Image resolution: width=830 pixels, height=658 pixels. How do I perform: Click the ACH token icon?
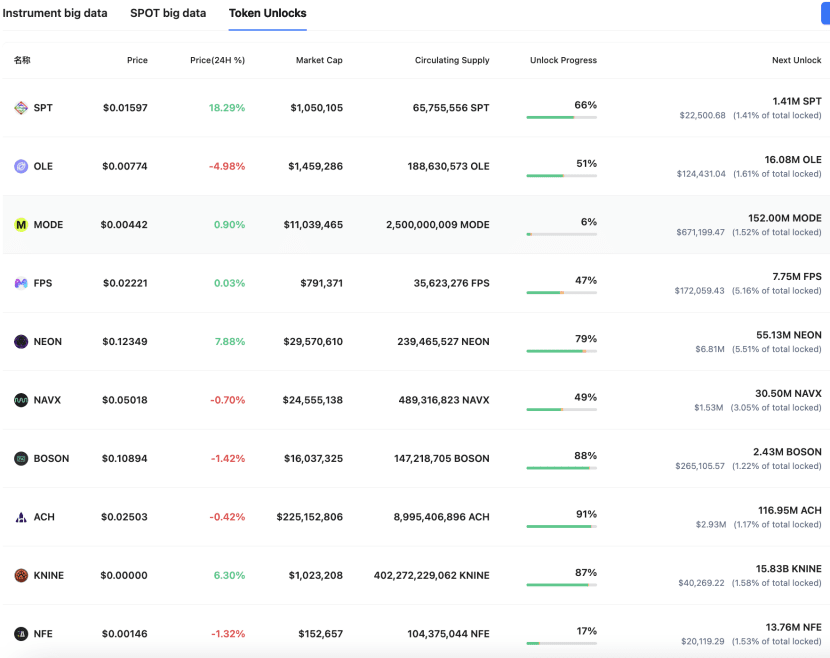(x=21, y=517)
